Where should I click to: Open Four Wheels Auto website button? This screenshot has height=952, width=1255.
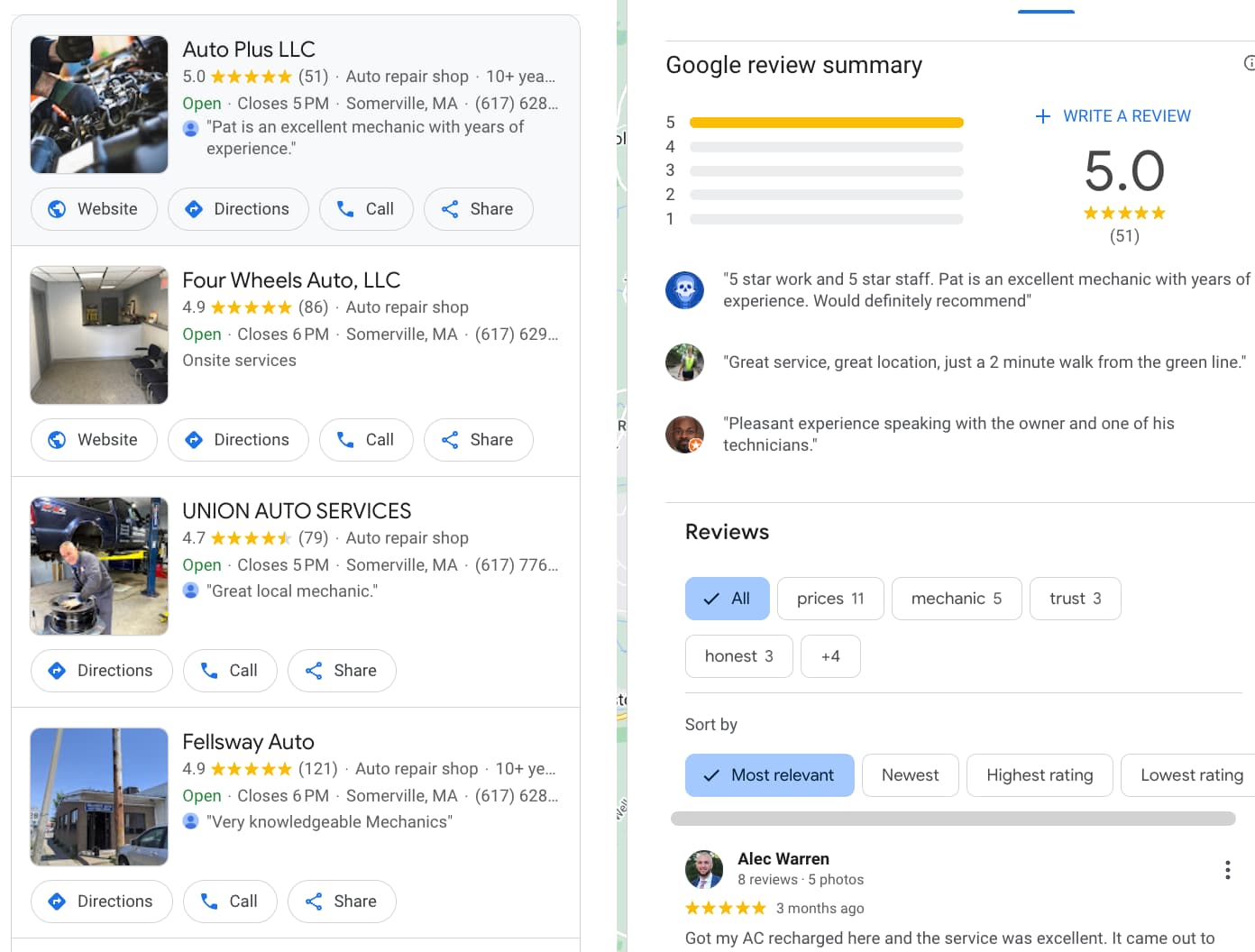click(94, 440)
